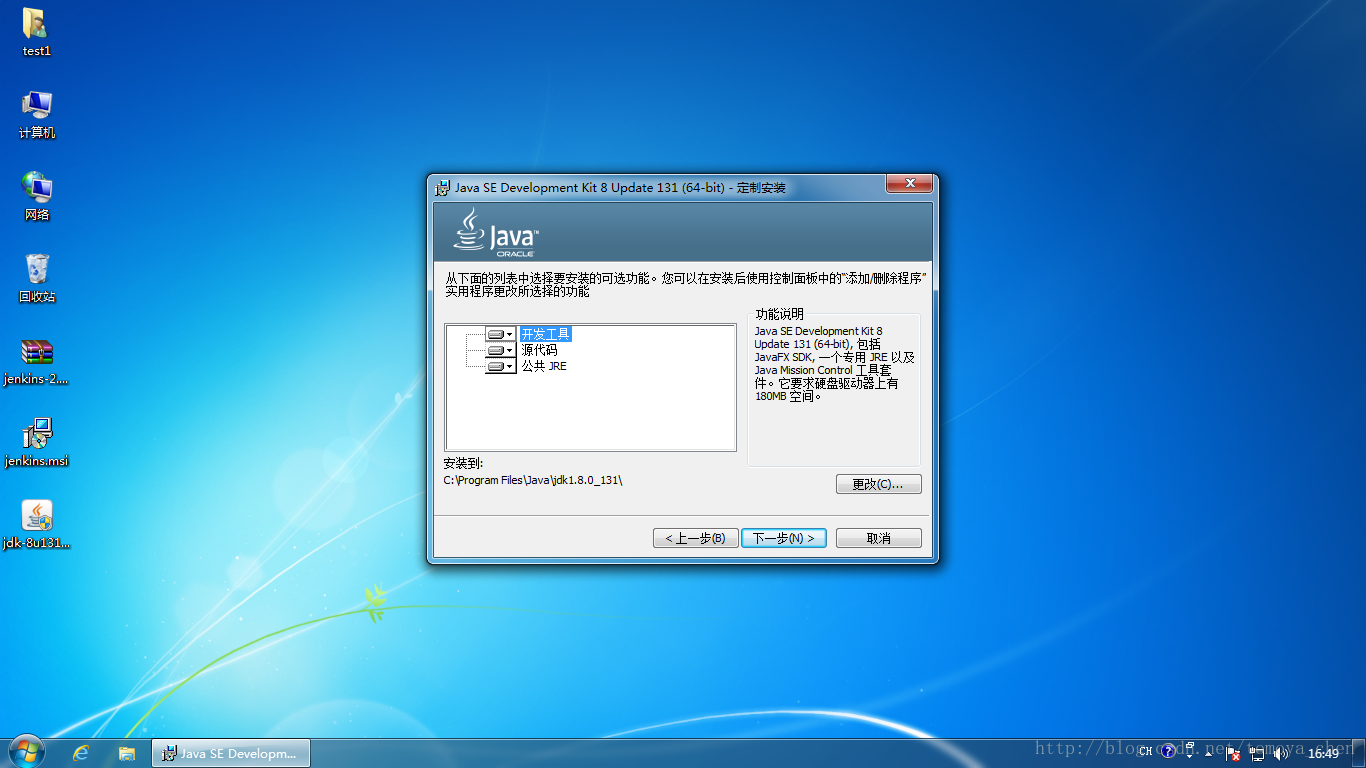The width and height of the screenshot is (1366, 768).
Task: Open the feature dropdown for 开发工具
Action: point(501,334)
